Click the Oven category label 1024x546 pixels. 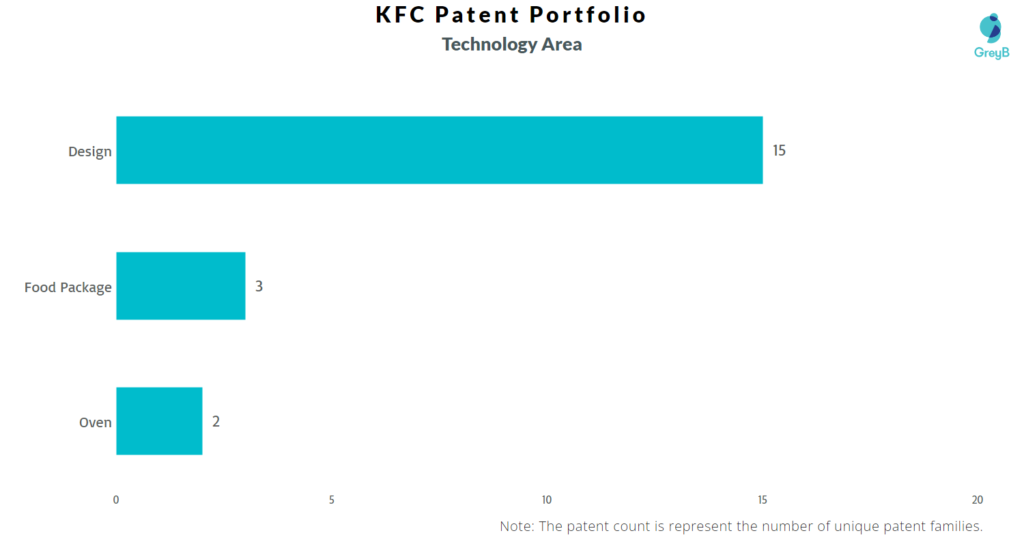[x=95, y=423]
